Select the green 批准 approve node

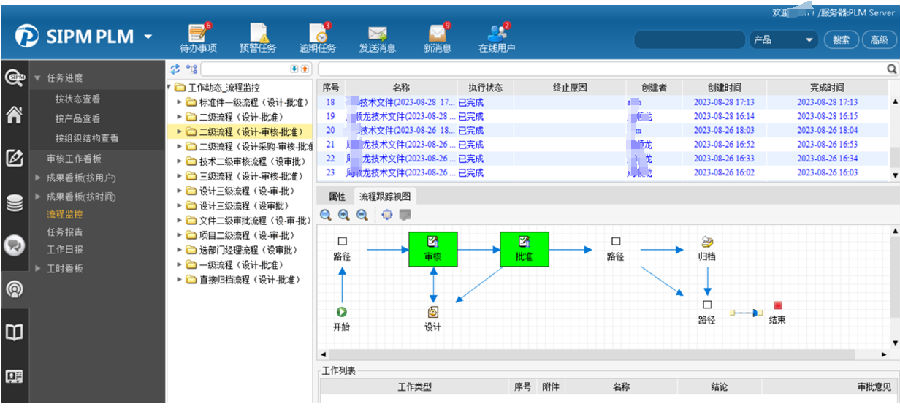point(524,249)
